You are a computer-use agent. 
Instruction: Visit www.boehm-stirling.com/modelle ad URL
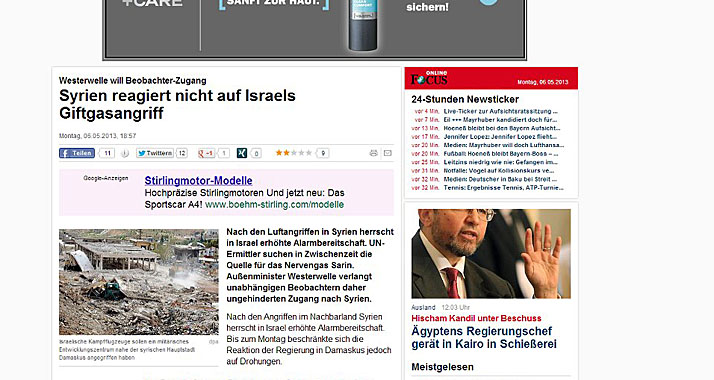tap(274, 205)
